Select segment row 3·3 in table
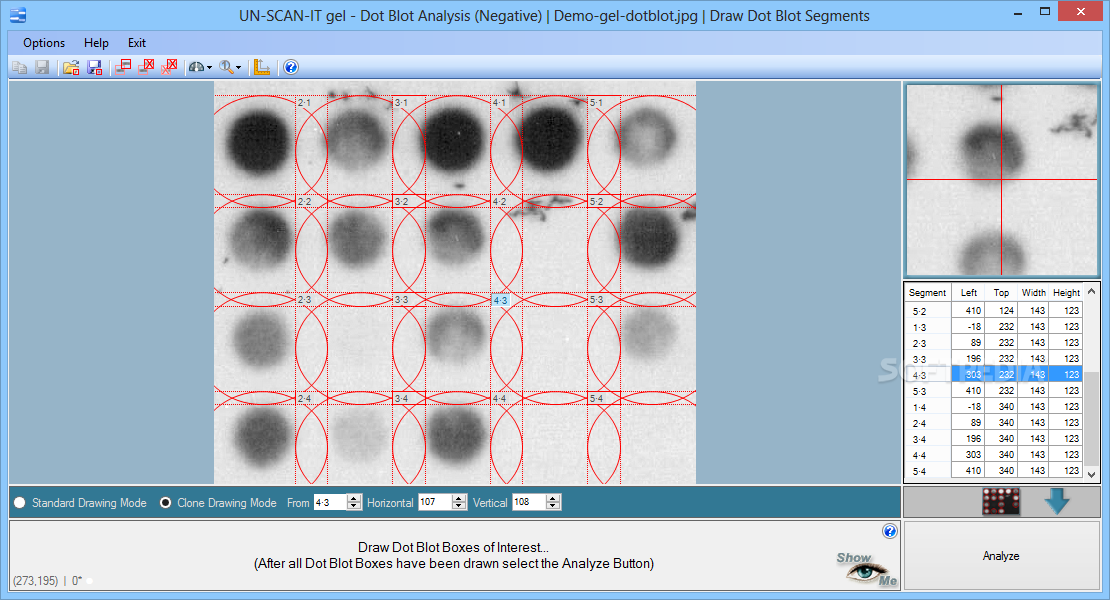 (x=994, y=359)
